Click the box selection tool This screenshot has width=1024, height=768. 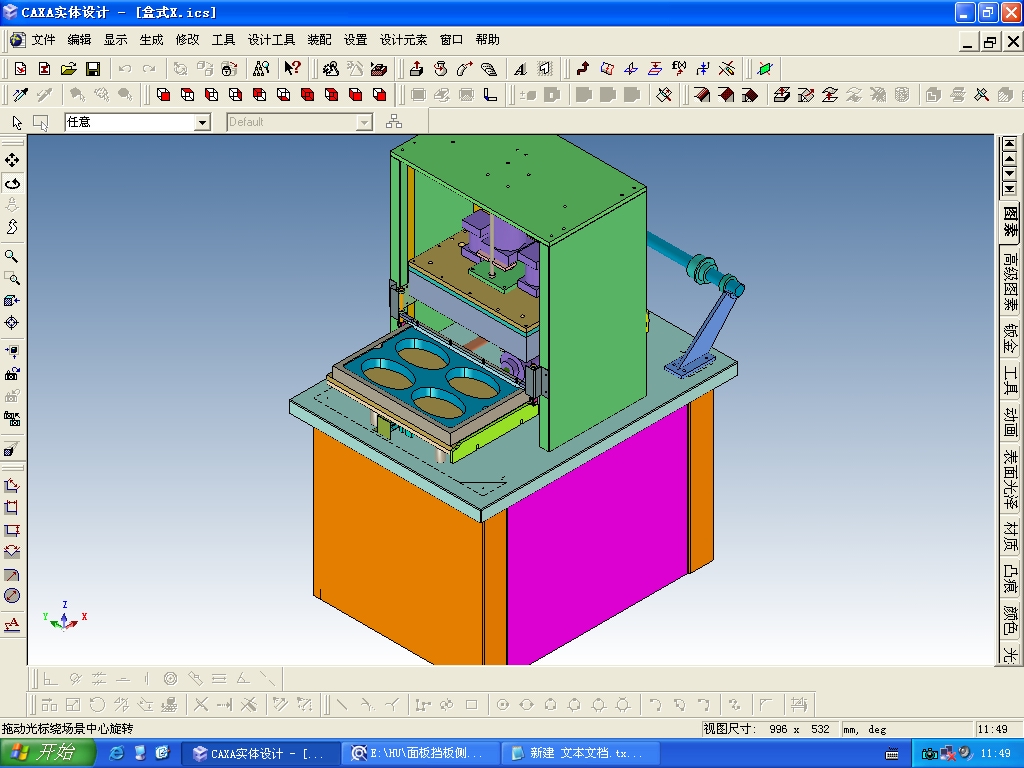pos(40,122)
